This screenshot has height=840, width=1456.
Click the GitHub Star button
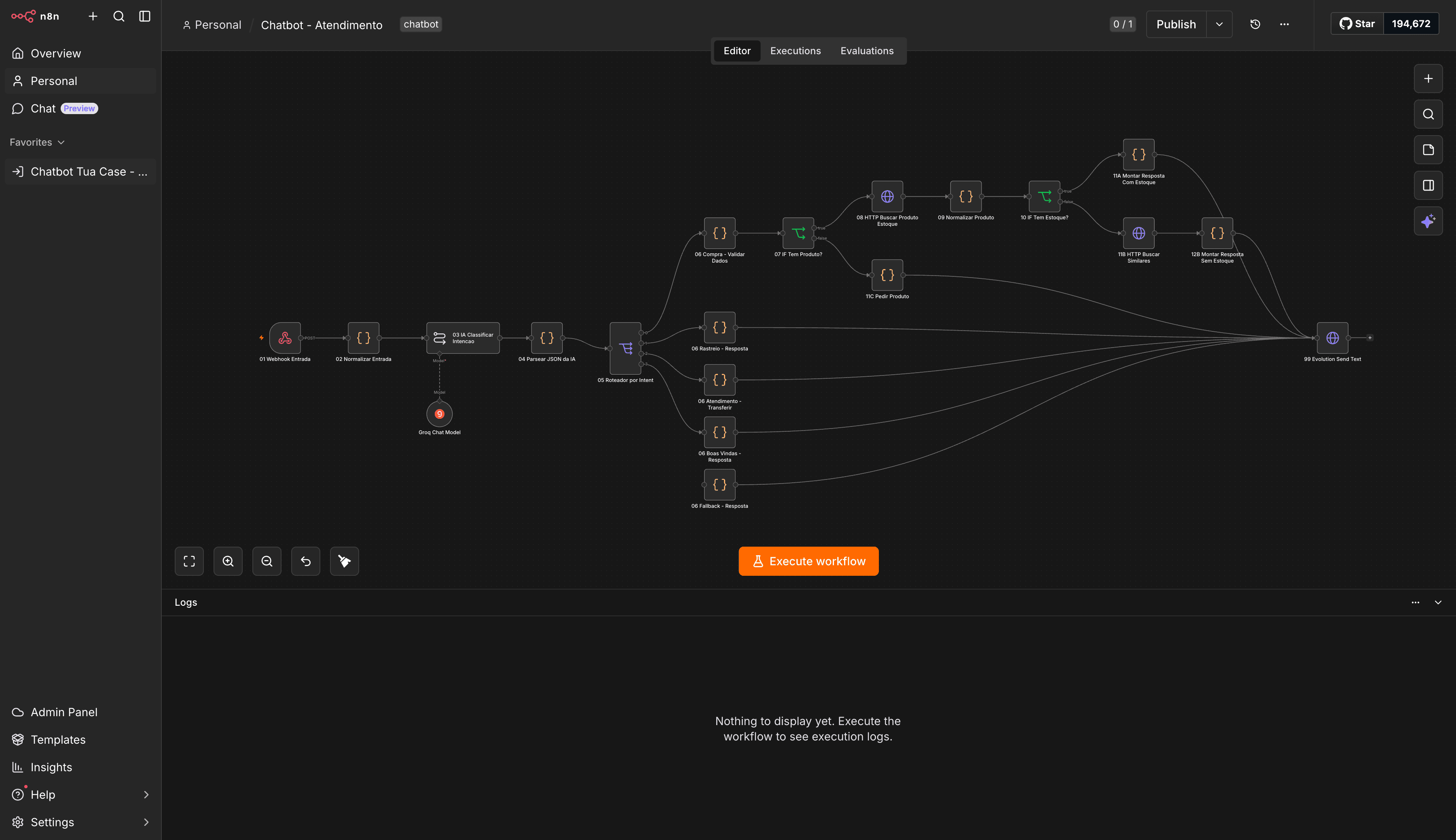point(1357,23)
